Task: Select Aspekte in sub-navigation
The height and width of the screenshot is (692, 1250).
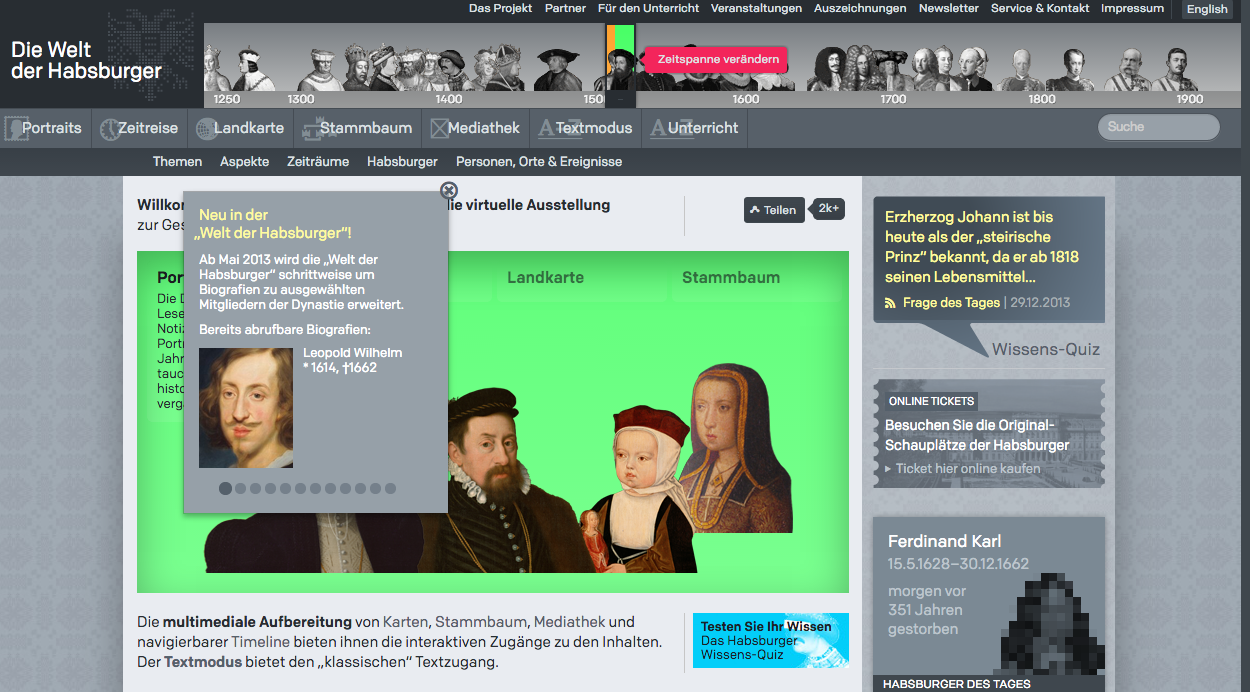Action: pyautogui.click(x=244, y=161)
